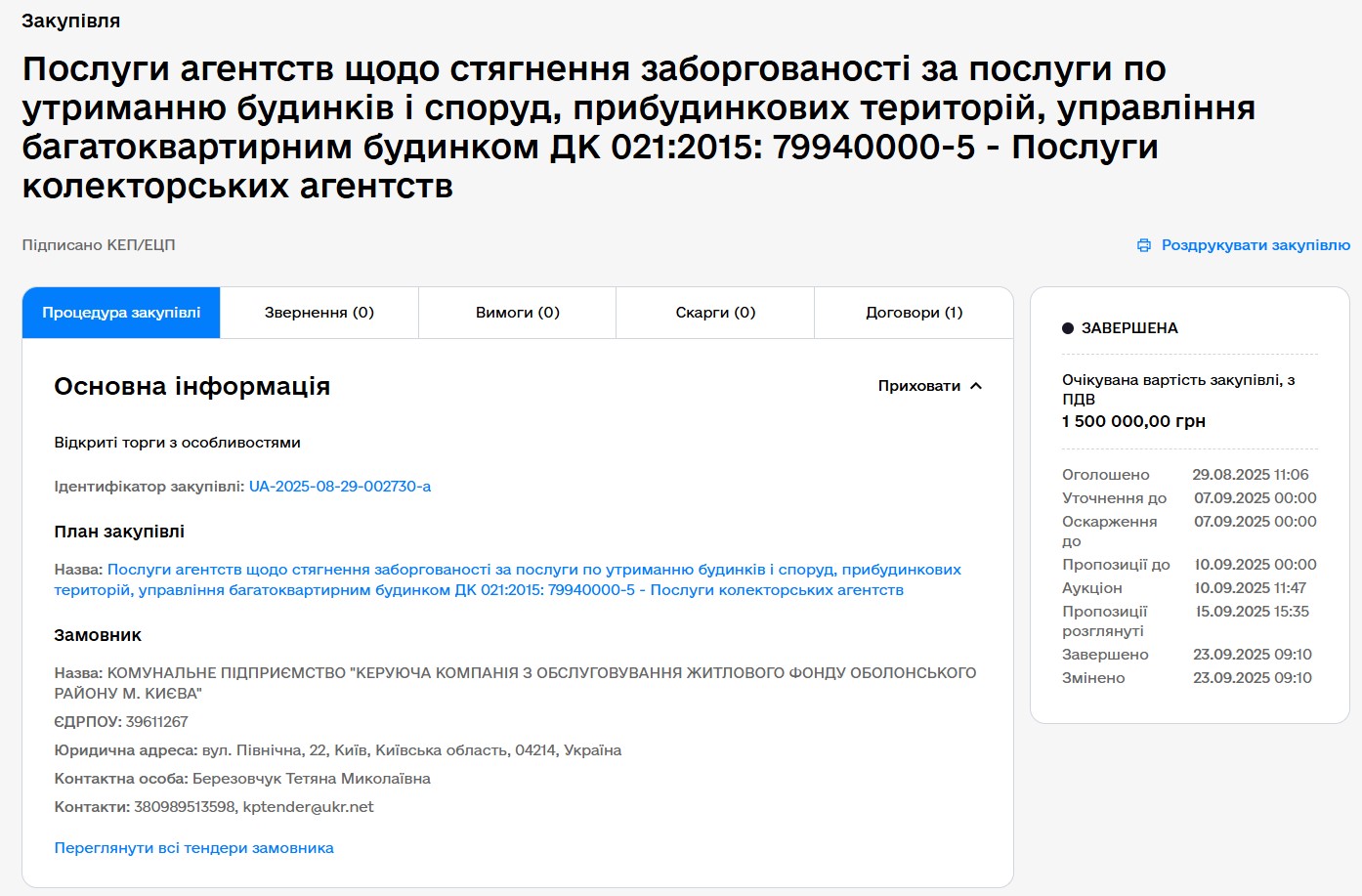
Task: Click the expected value 1 500 000,00 грн
Action: tap(1133, 421)
